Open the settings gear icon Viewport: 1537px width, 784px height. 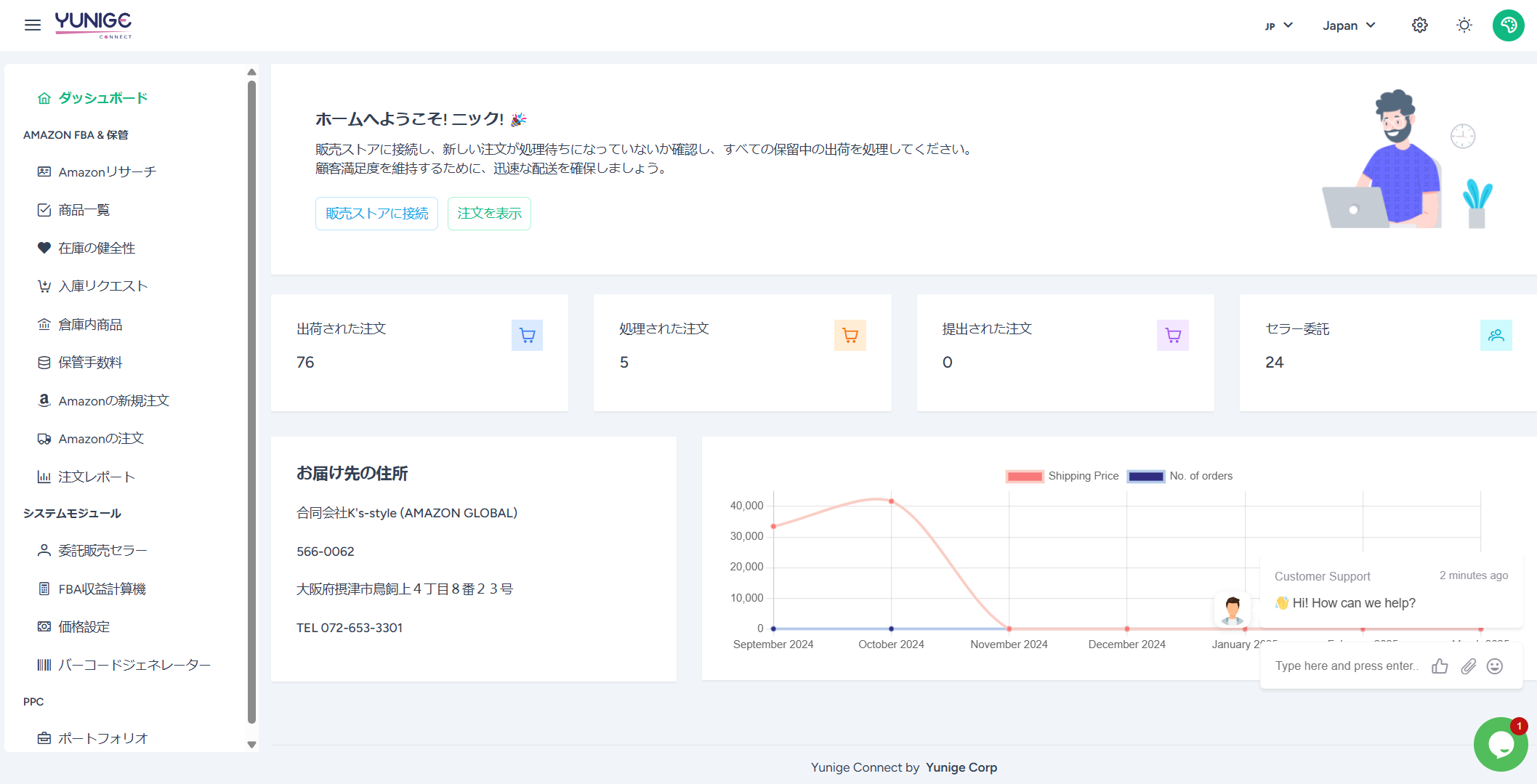point(1419,25)
